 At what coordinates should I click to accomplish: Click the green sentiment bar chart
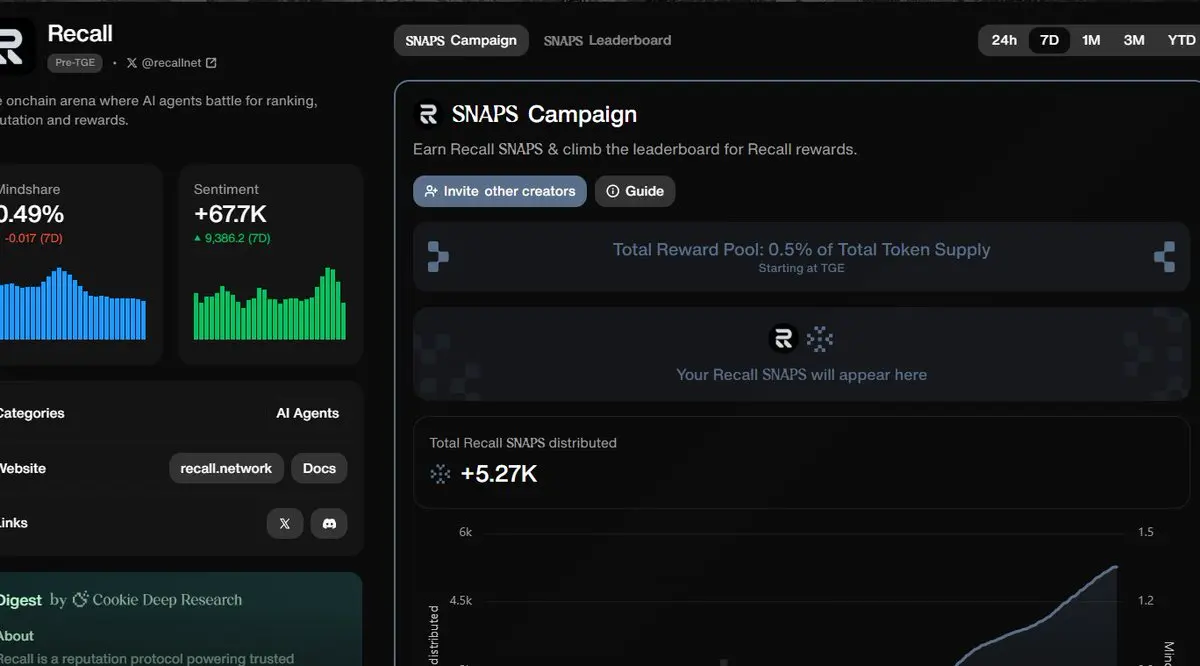coord(270,304)
